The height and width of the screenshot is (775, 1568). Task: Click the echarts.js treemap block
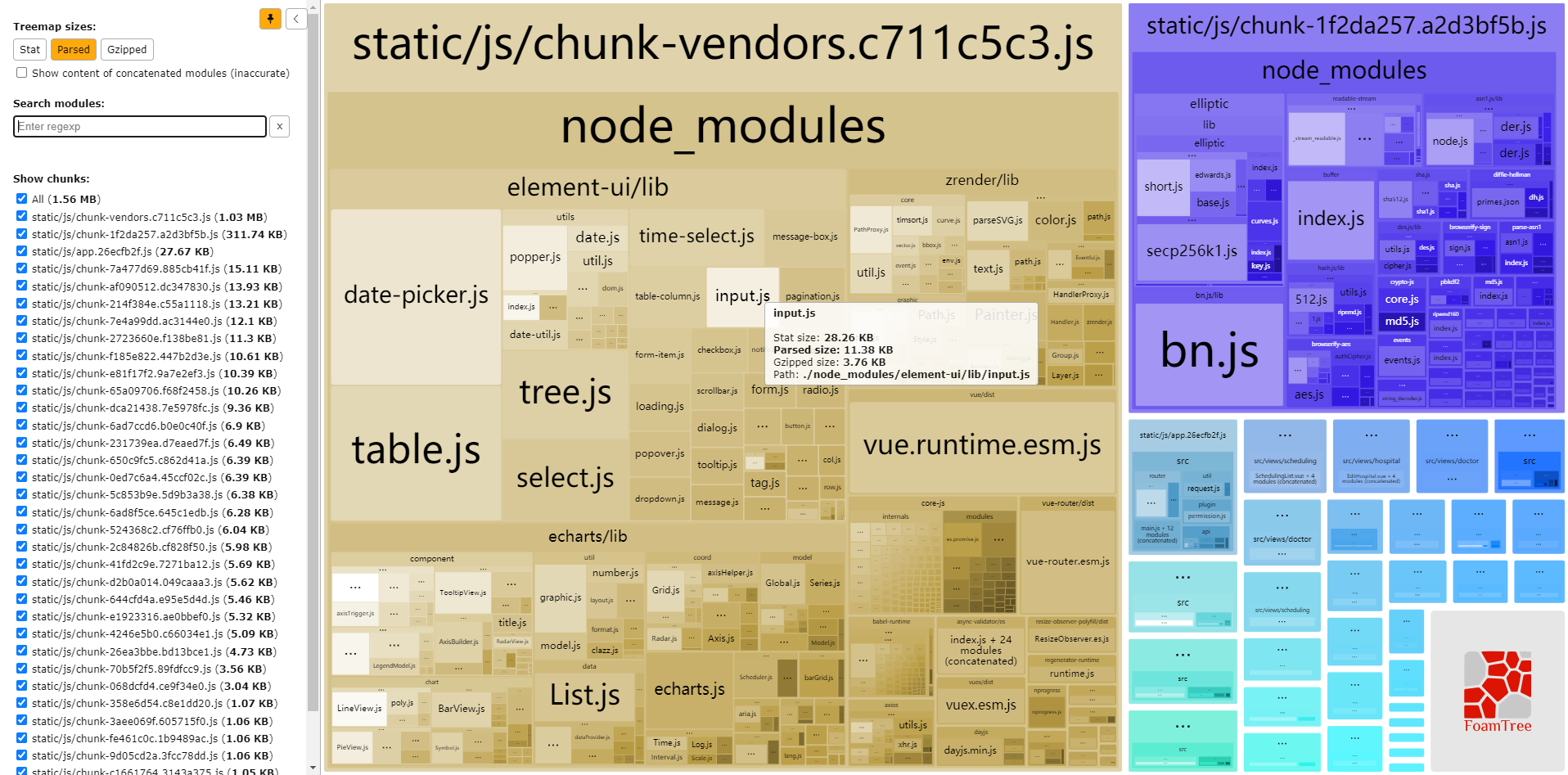pos(689,690)
